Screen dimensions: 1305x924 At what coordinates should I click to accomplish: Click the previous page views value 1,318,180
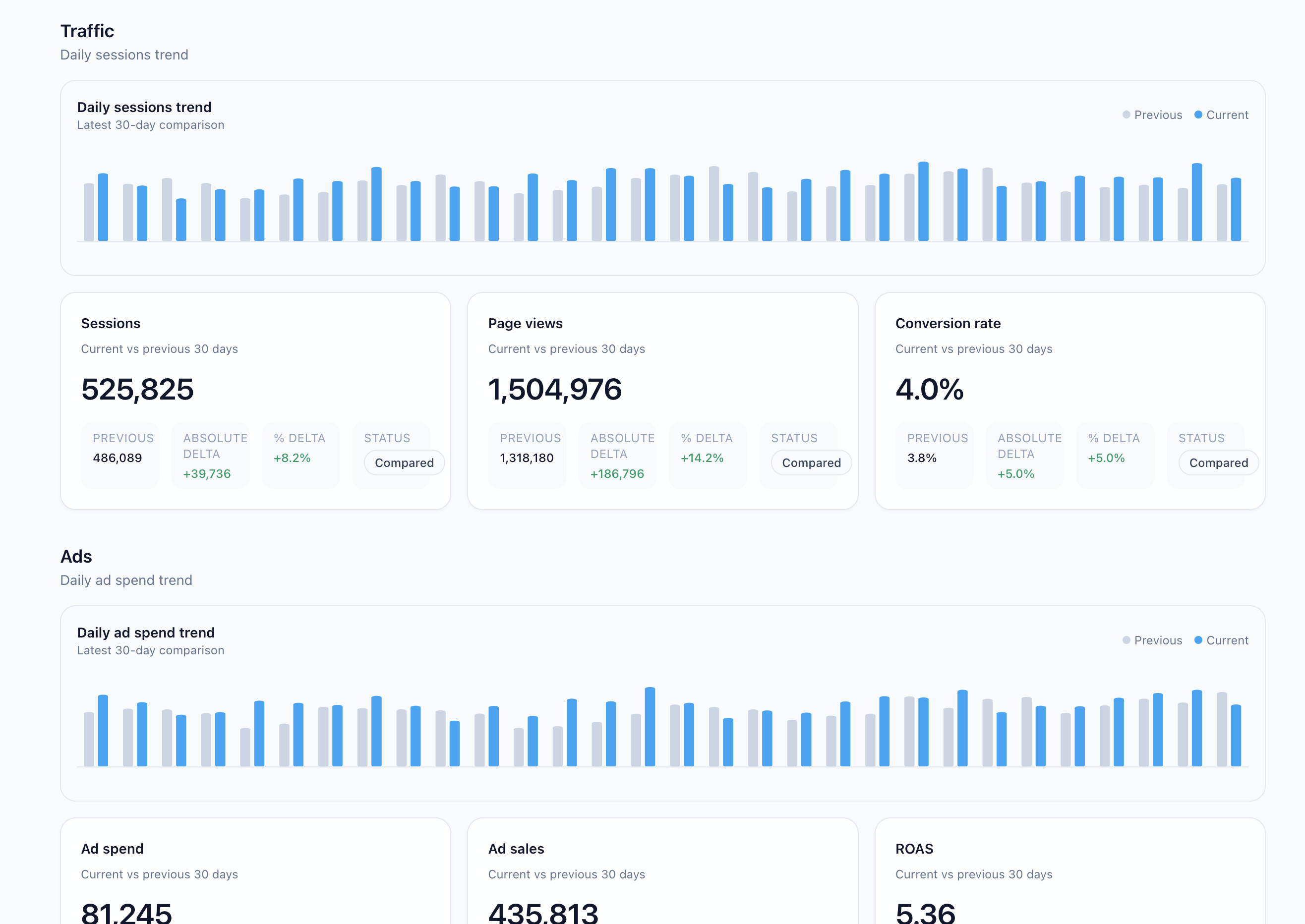click(x=527, y=458)
